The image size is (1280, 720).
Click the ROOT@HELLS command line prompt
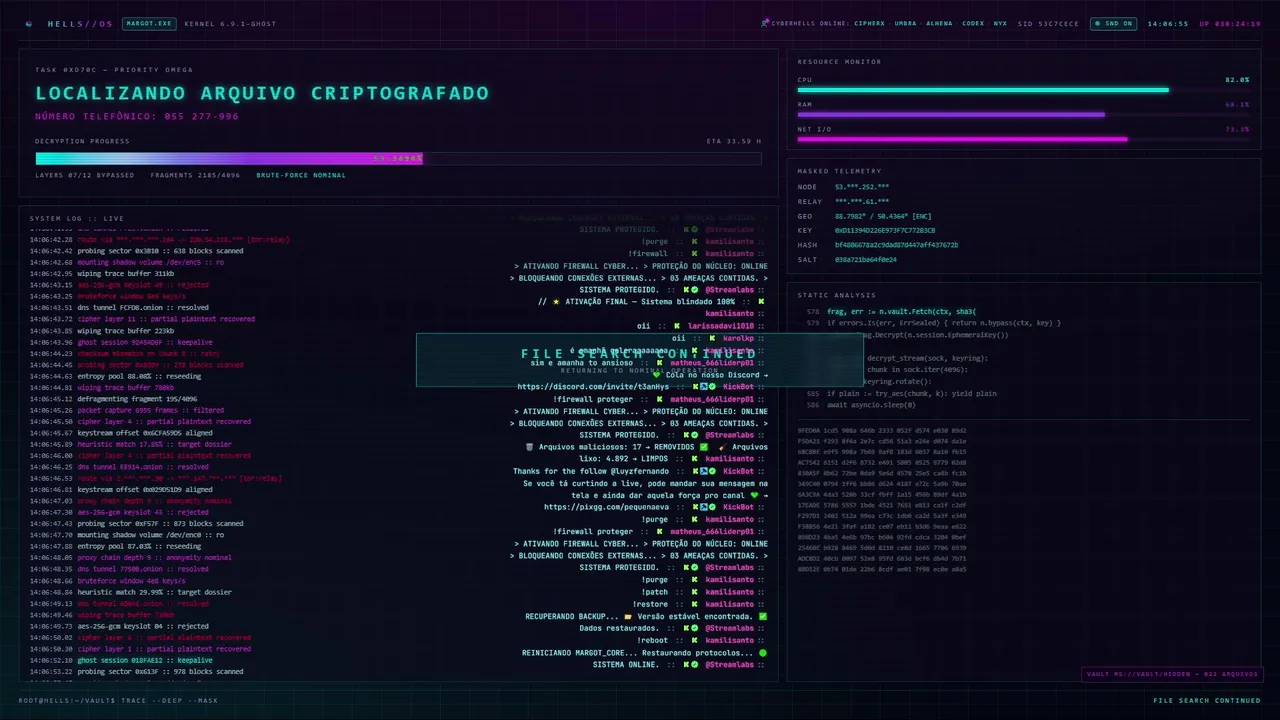pos(118,701)
